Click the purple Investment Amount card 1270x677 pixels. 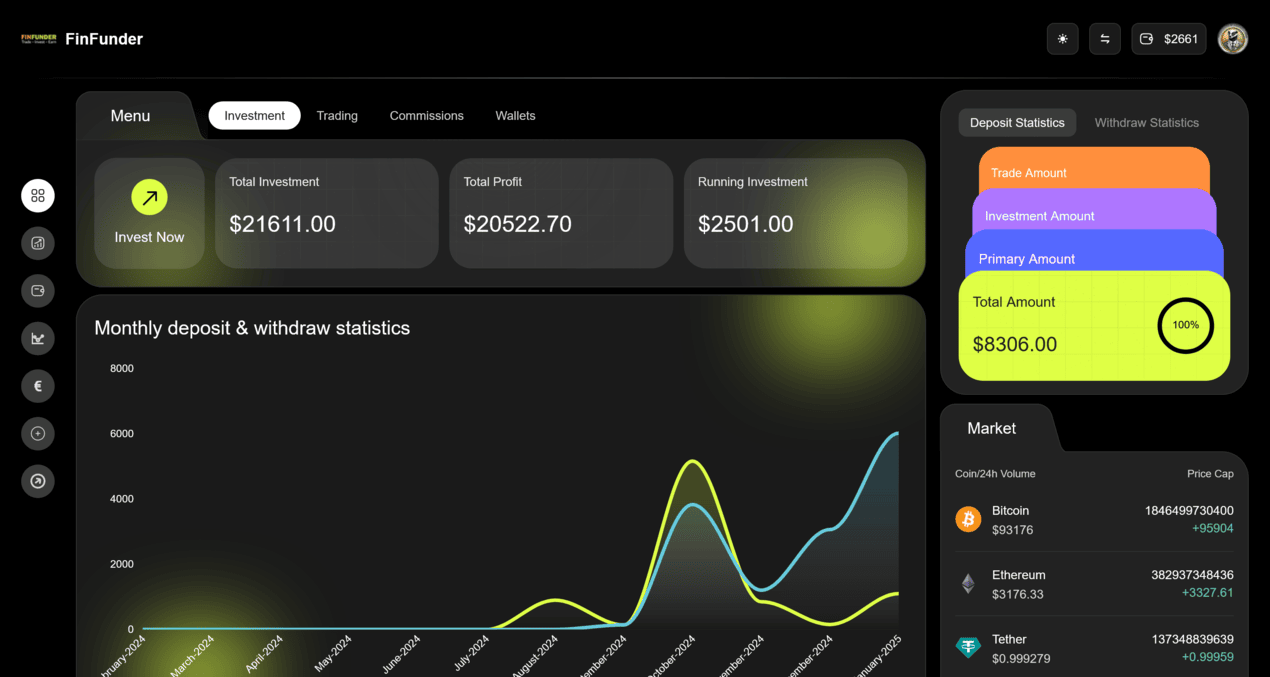pos(1094,211)
